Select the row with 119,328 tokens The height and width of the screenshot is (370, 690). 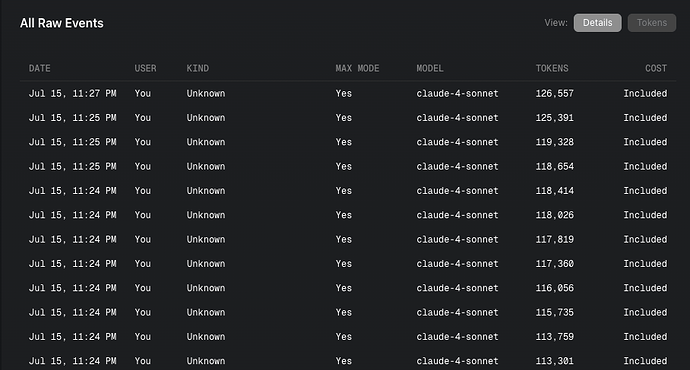pyautogui.click(x=348, y=142)
